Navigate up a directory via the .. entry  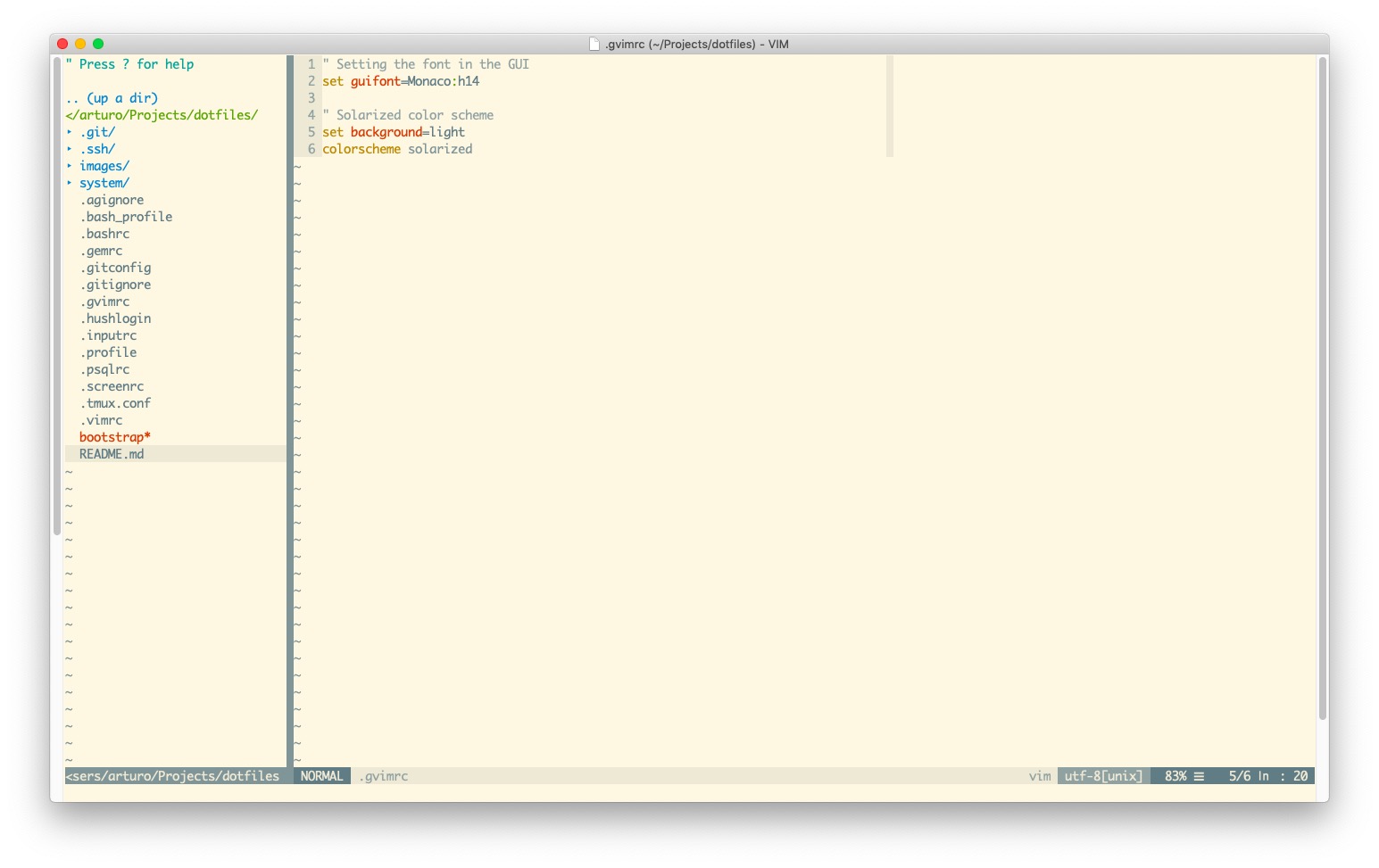tap(113, 97)
